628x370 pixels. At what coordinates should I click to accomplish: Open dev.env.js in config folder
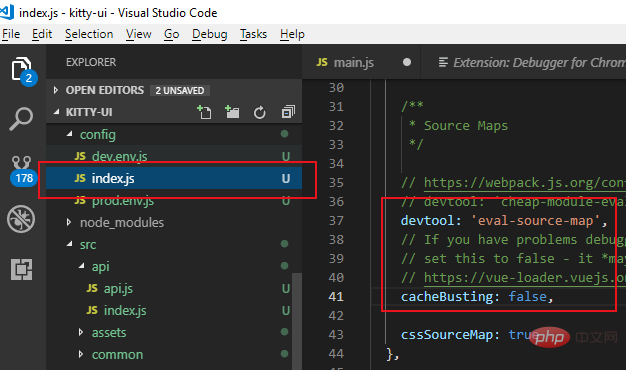174,156
